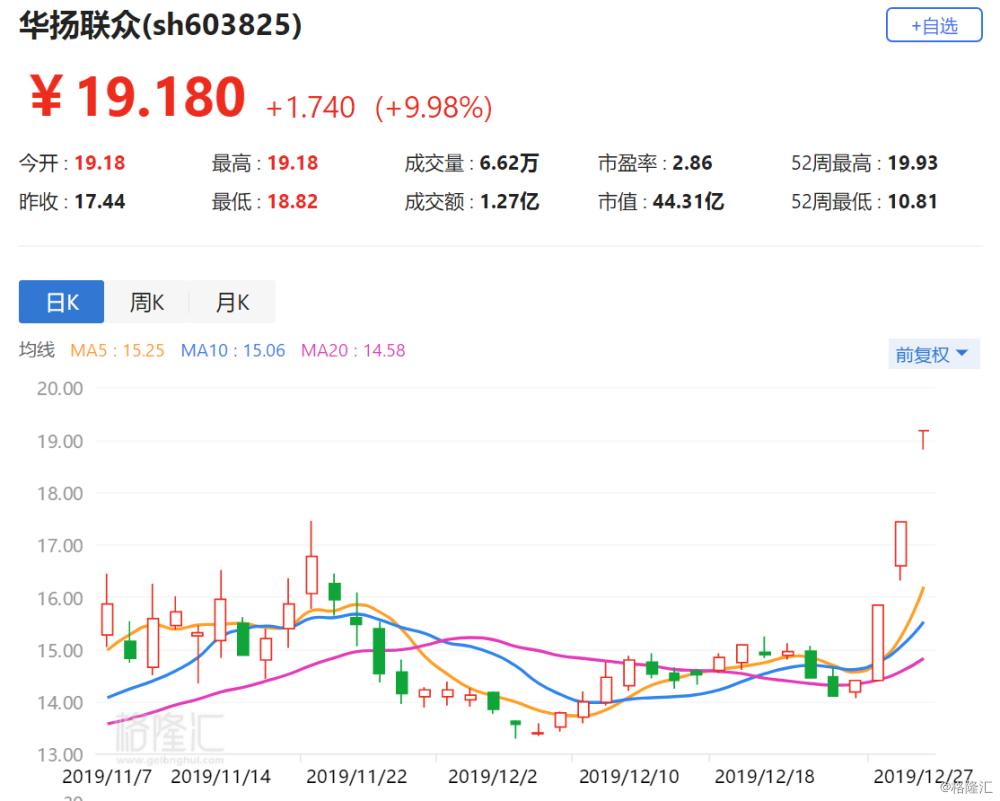Click the 均线 label
The height and width of the screenshot is (801, 1000).
click(37, 349)
